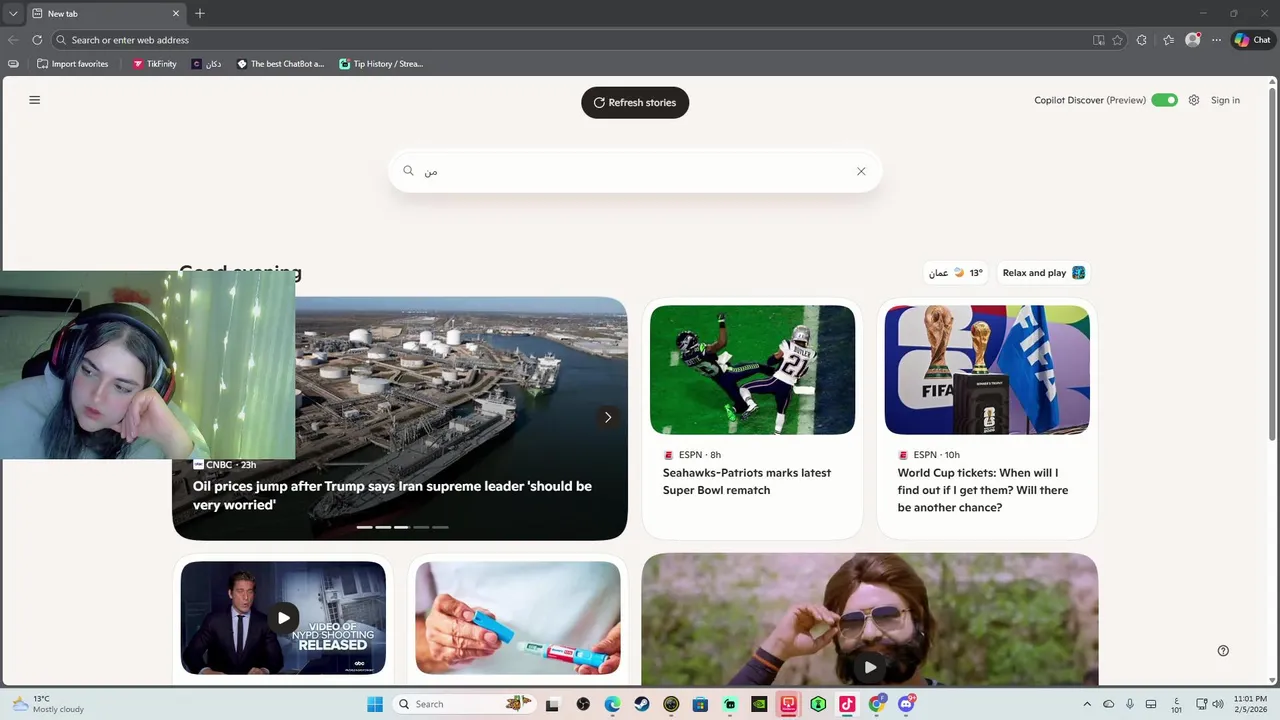Open the weather widget showing 13°

pyautogui.click(x=955, y=272)
